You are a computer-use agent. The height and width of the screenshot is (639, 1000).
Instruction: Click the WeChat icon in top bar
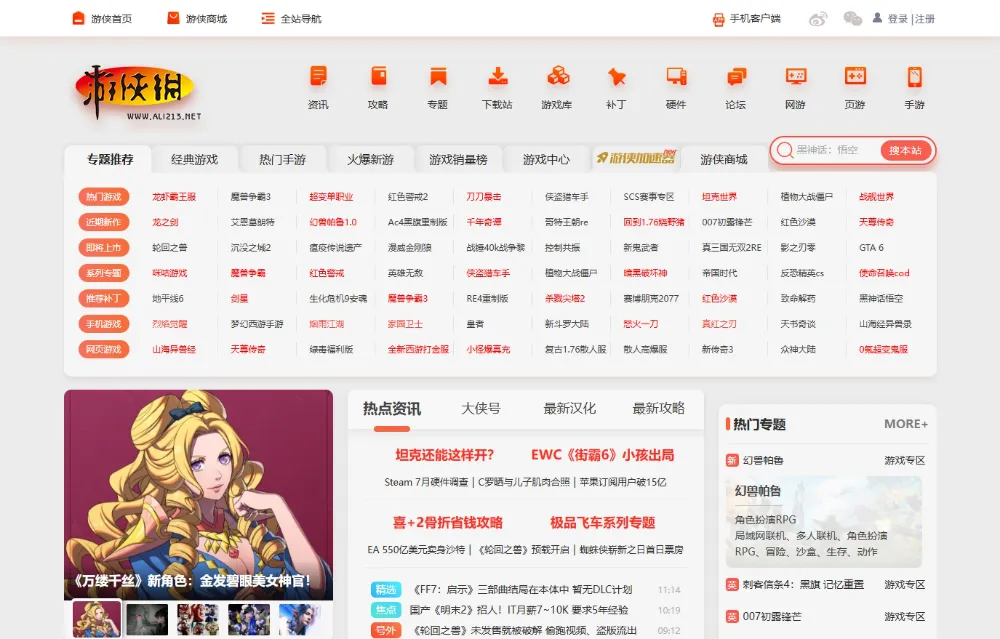[x=853, y=18]
